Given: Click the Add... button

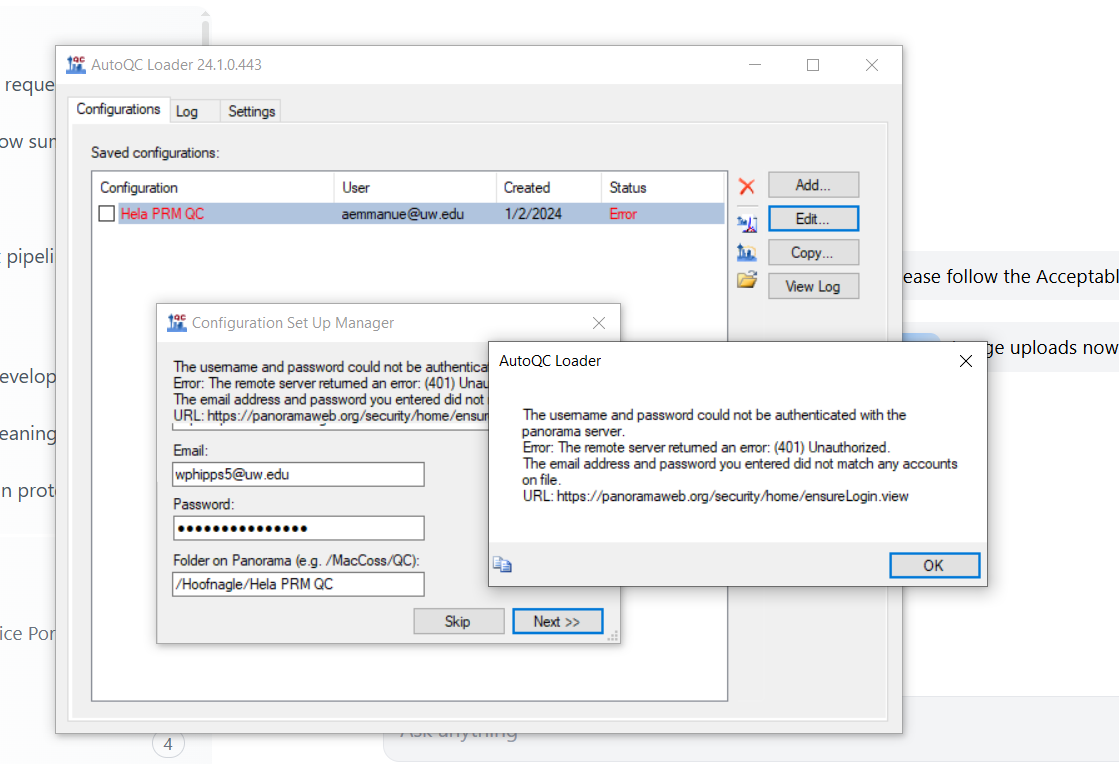Looking at the screenshot, I should [x=814, y=185].
